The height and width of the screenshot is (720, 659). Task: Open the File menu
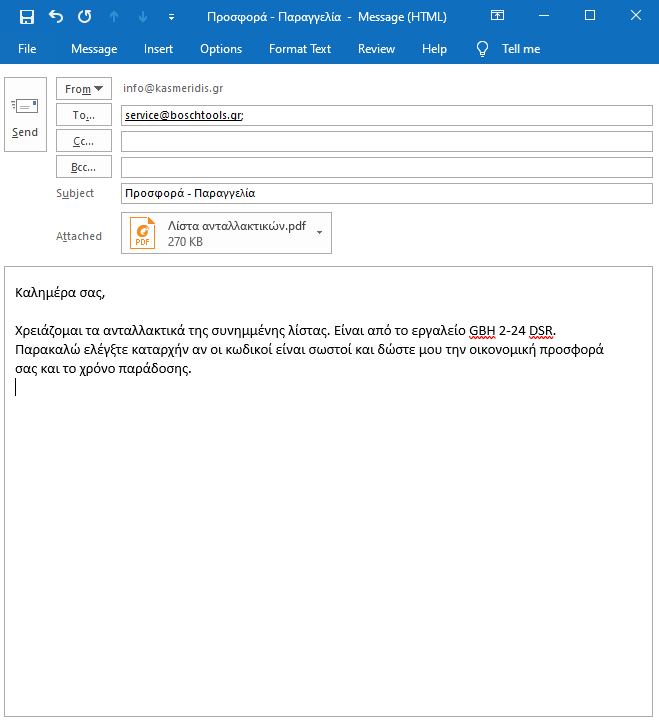[x=27, y=49]
